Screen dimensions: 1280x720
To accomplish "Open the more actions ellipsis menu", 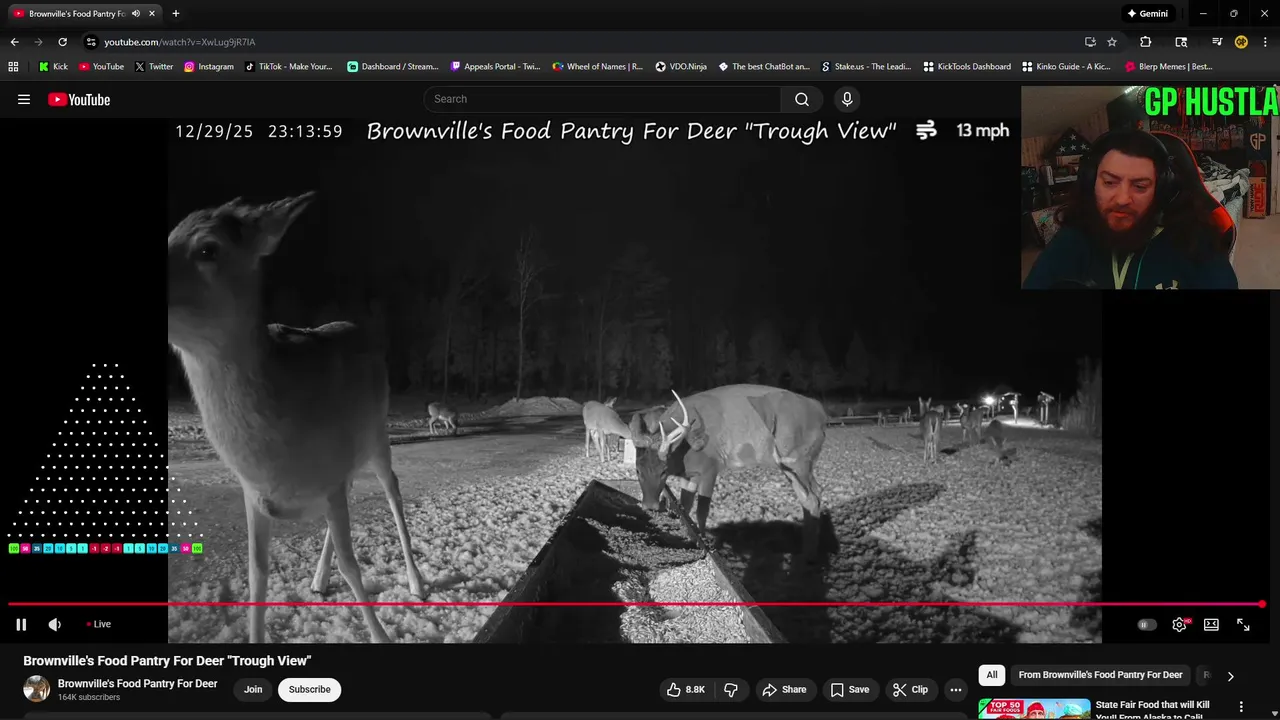I will point(956,689).
